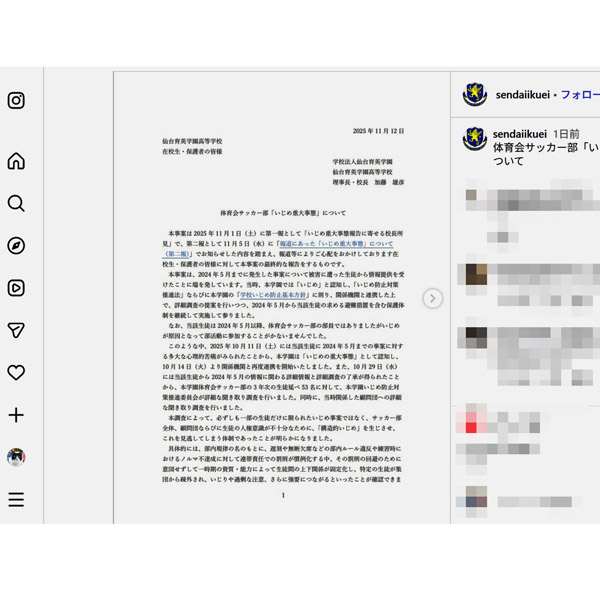Open the Reels section
600x600 pixels.
pyautogui.click(x=16, y=288)
